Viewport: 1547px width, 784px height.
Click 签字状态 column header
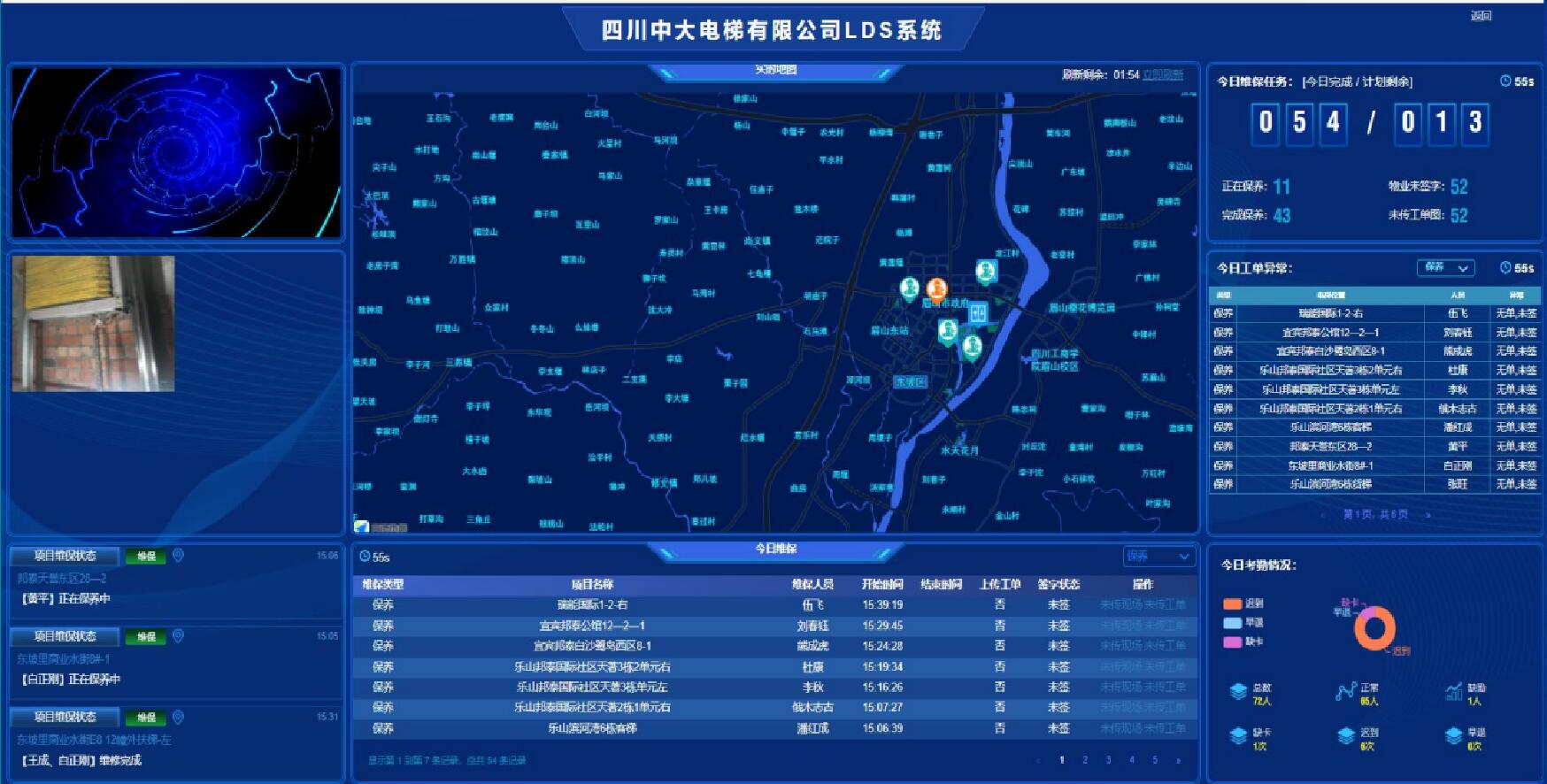point(1058,584)
